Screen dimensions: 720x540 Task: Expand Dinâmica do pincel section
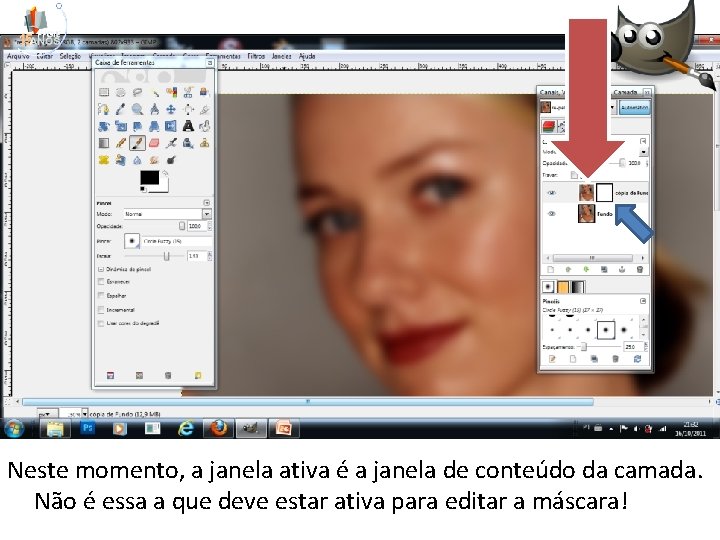pos(101,269)
